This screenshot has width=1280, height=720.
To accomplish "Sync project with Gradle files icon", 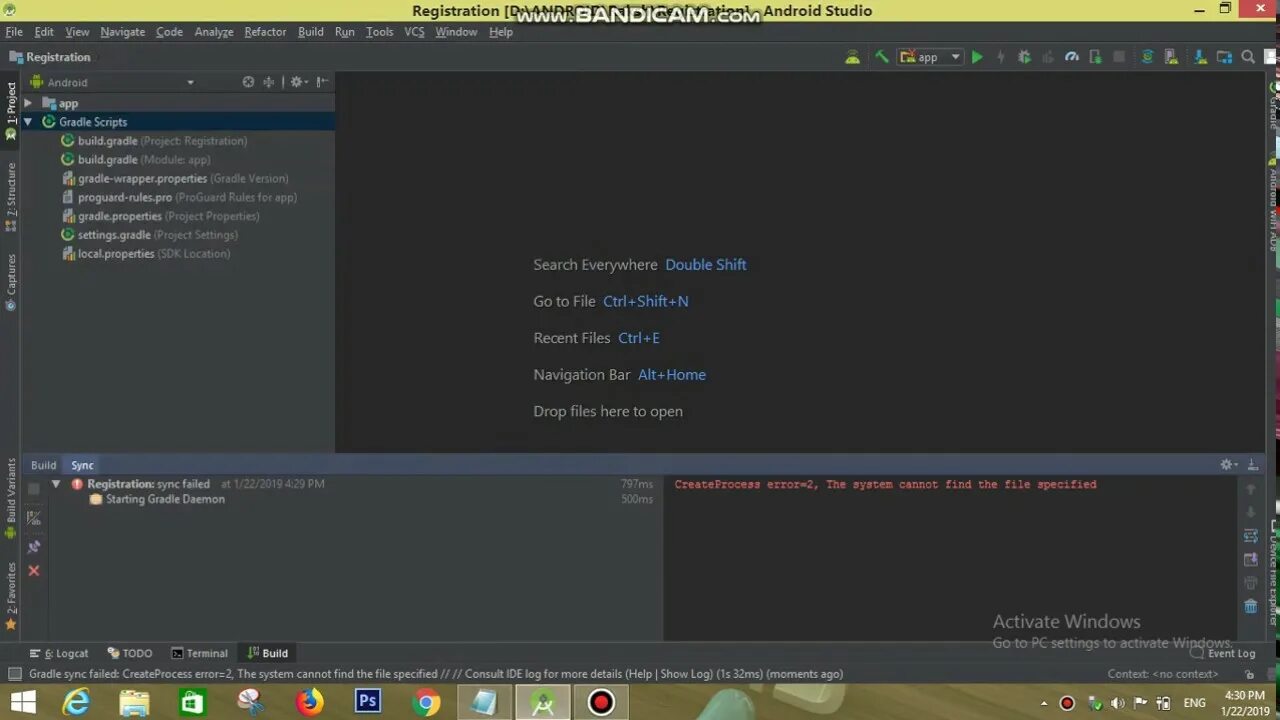I will point(1147,57).
